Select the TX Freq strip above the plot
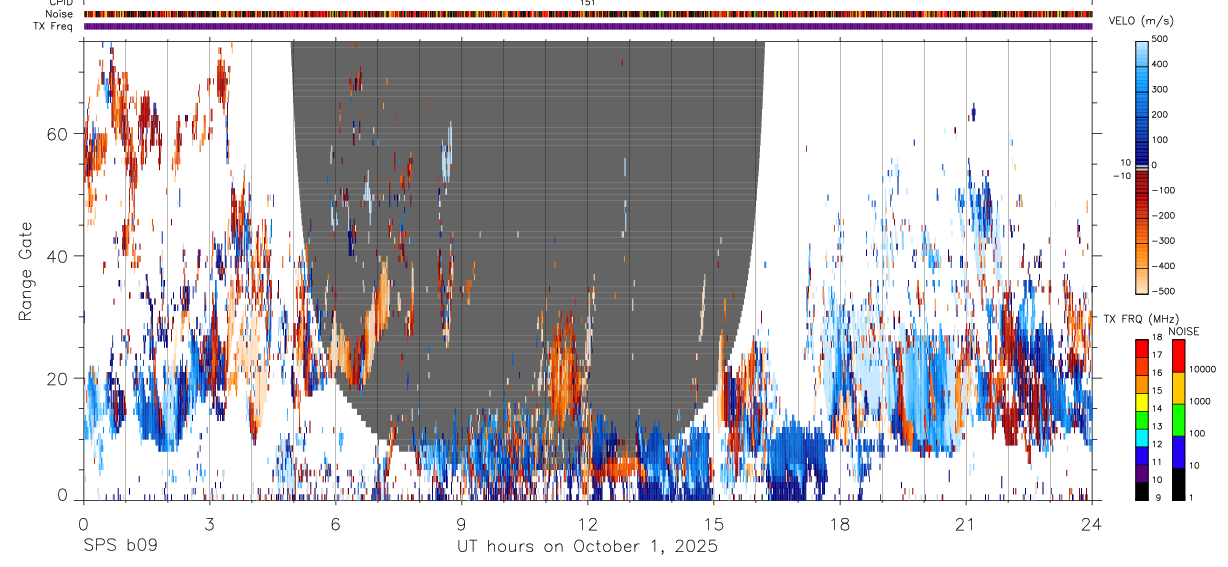Image resolution: width=1228 pixels, height=567 pixels. (588, 26)
